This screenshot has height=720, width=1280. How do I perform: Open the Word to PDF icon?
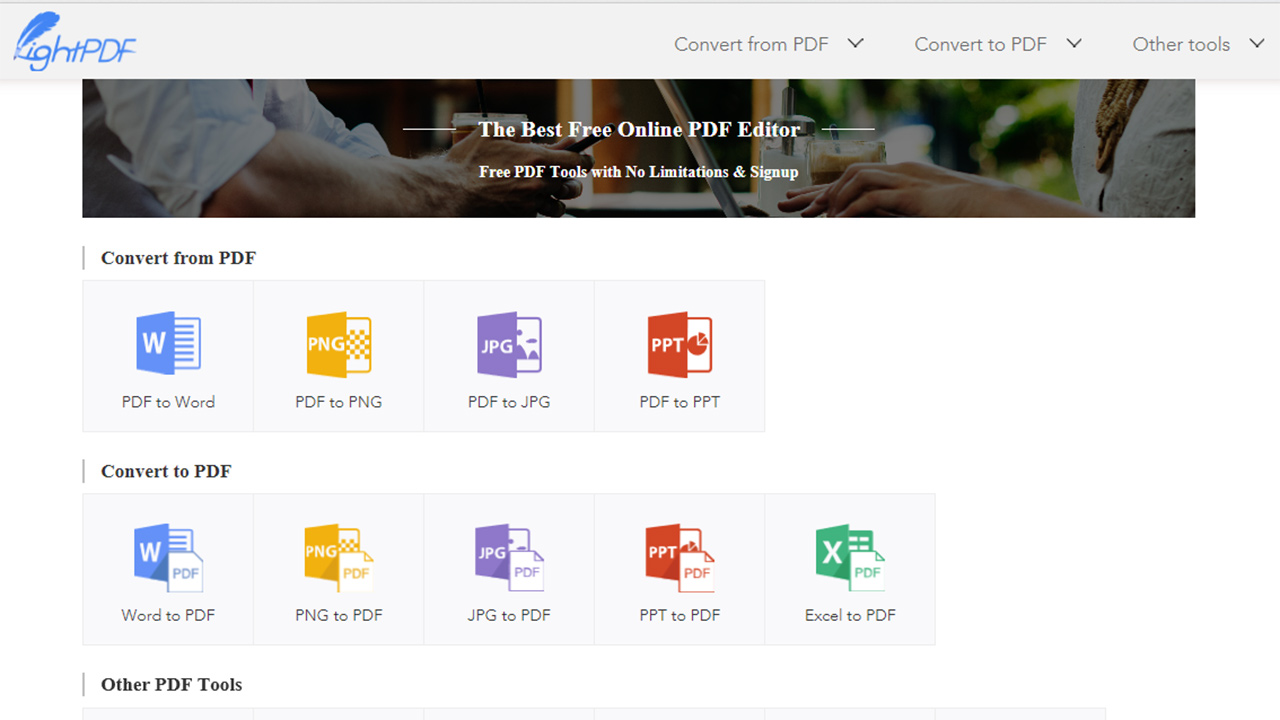point(168,557)
